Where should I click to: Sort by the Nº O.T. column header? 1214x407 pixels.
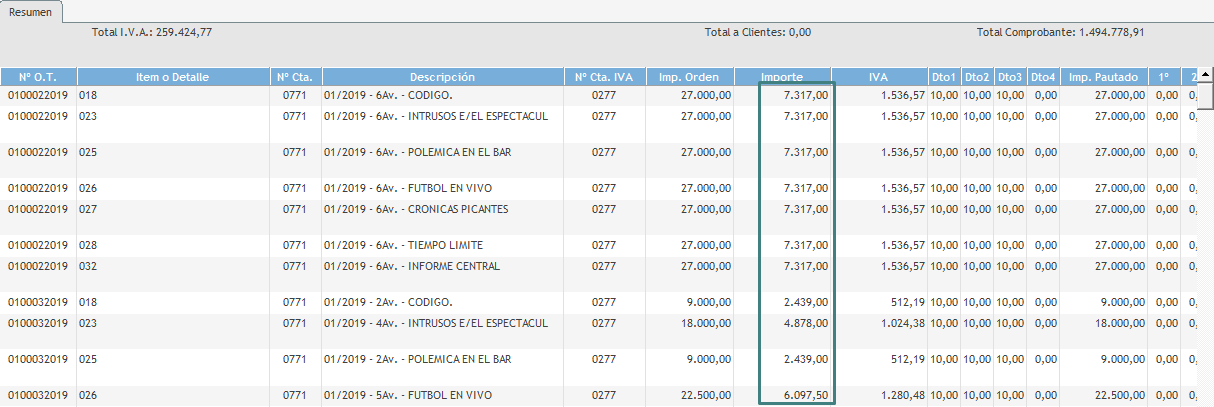click(38, 77)
